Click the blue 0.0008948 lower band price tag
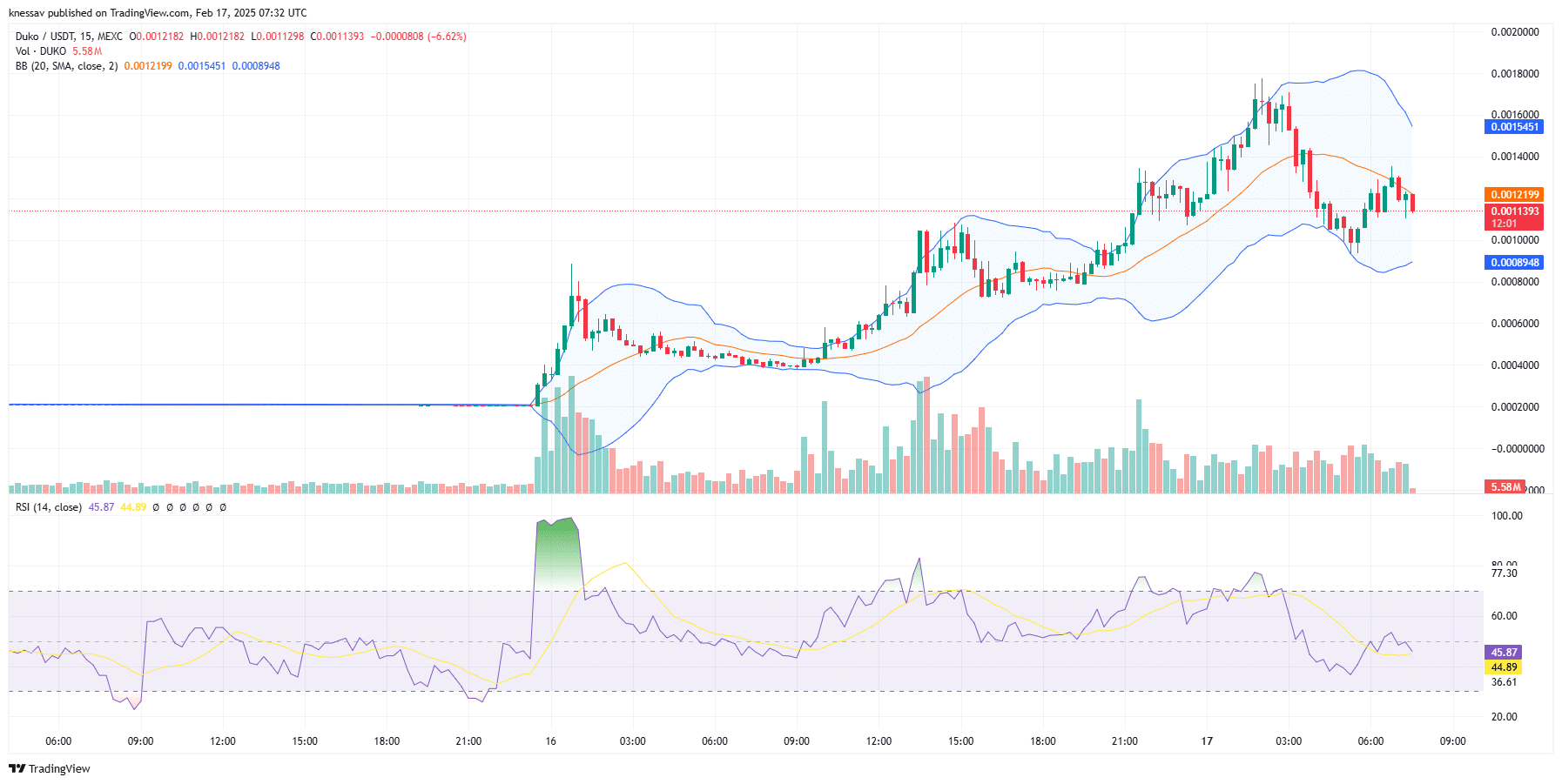The image size is (1562, 784). point(1514,263)
